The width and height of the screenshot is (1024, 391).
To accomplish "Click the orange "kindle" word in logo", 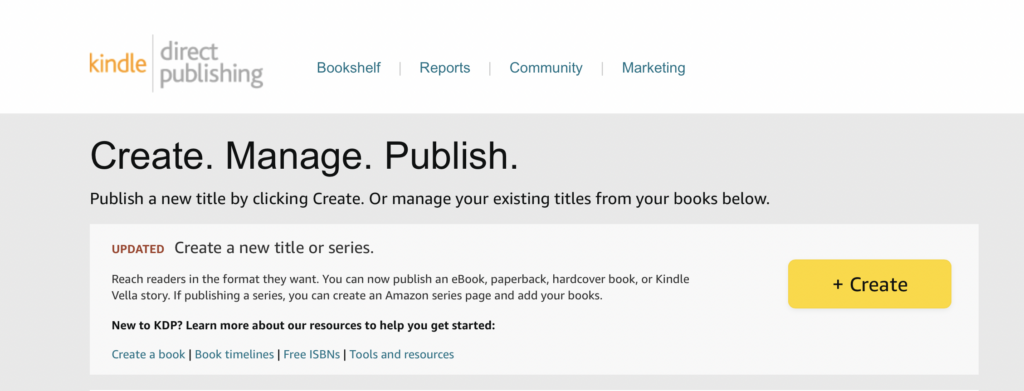I will (118, 64).
